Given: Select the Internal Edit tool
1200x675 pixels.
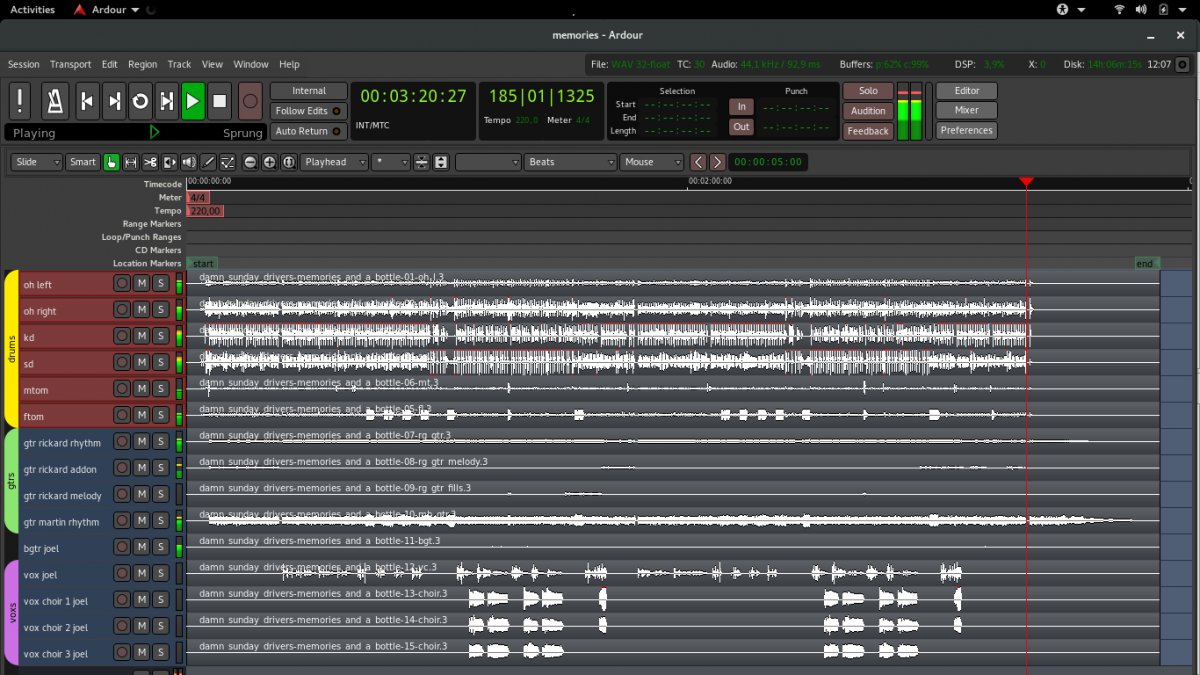Looking at the screenshot, I should point(228,162).
